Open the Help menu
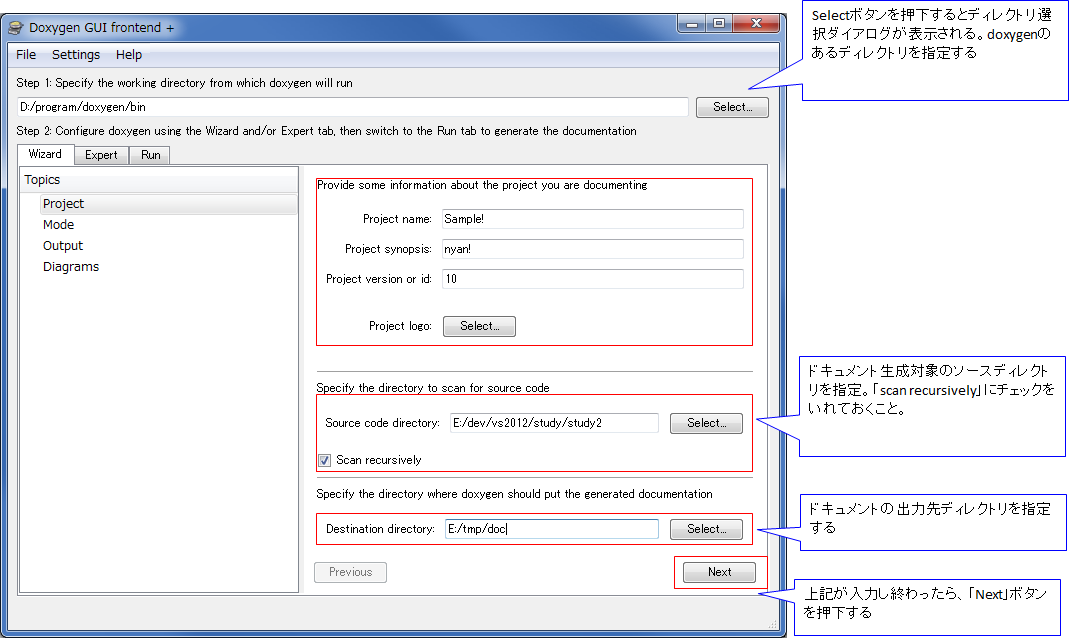Image resolution: width=1069 pixels, height=638 pixels. tap(129, 55)
